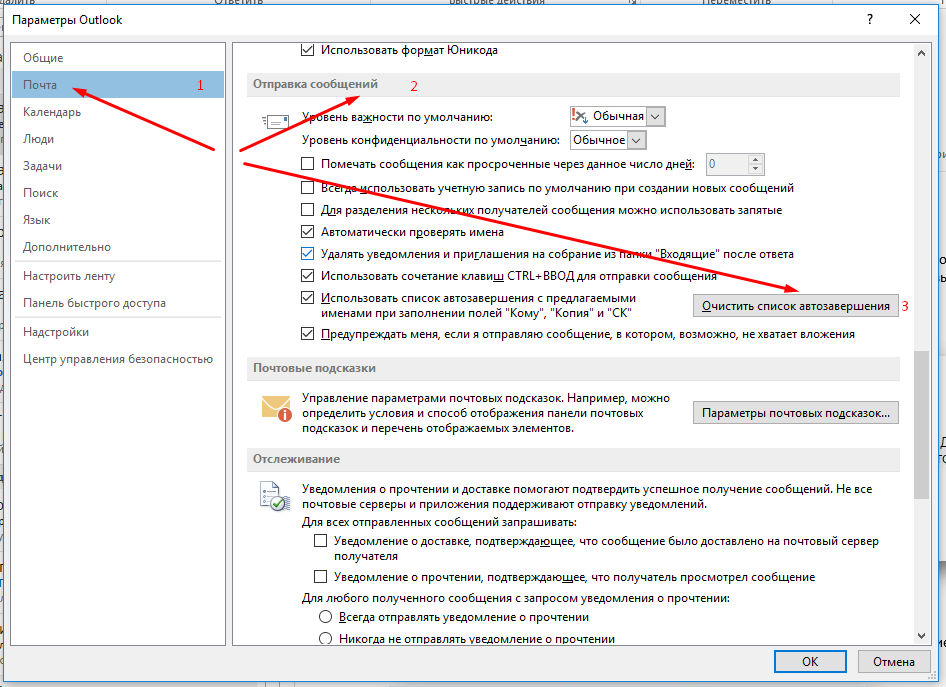Toggle Автоматически проверять имена checkbox
This screenshot has width=946, height=687.
point(308,232)
